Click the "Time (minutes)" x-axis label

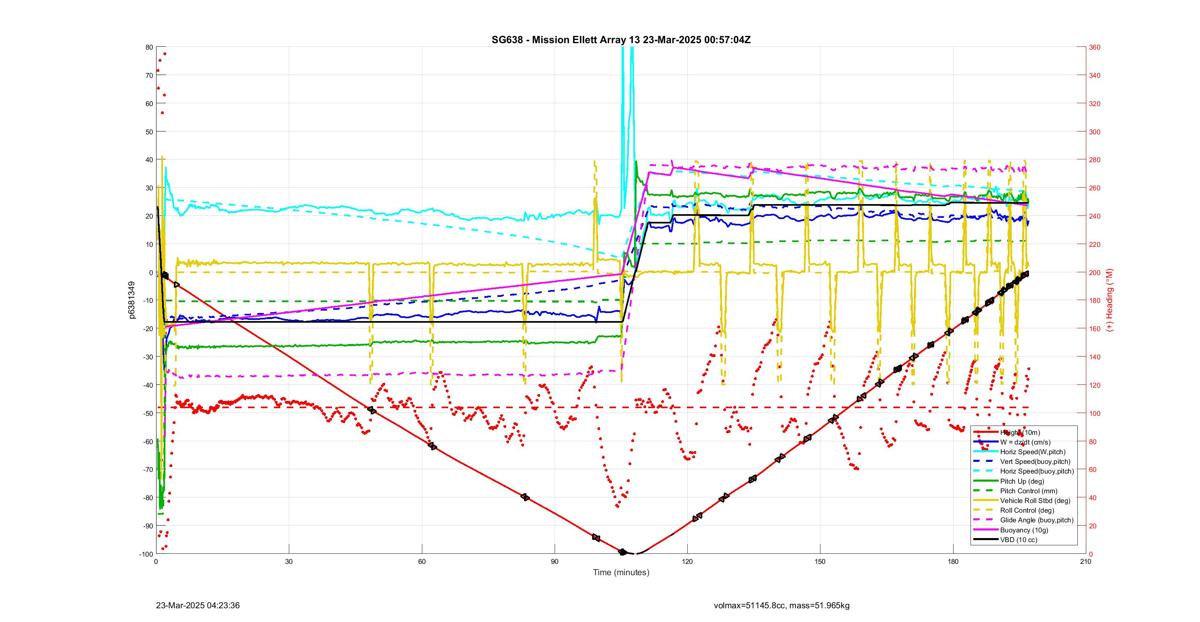click(x=620, y=573)
